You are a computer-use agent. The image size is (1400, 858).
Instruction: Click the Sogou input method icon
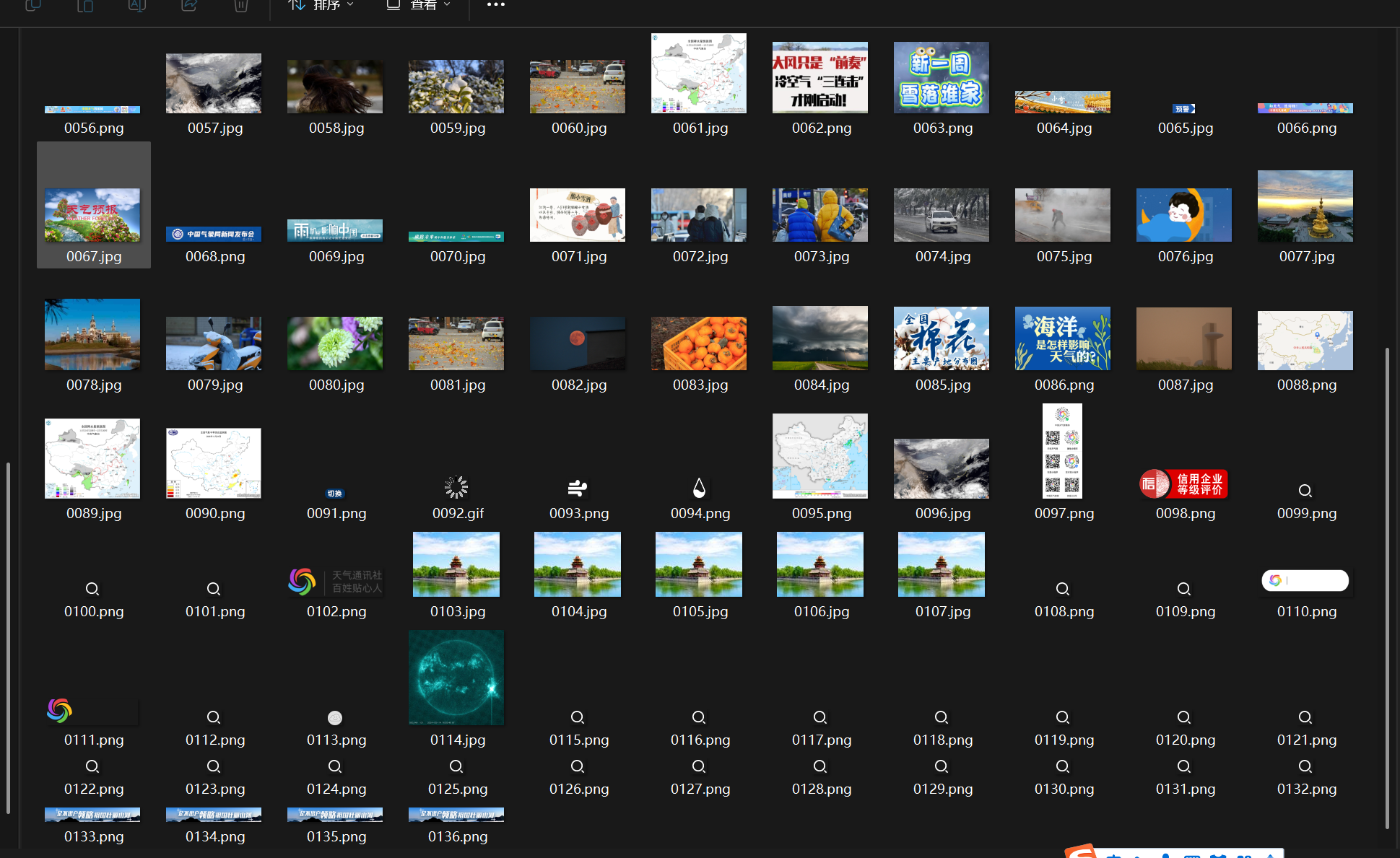coord(1082,853)
